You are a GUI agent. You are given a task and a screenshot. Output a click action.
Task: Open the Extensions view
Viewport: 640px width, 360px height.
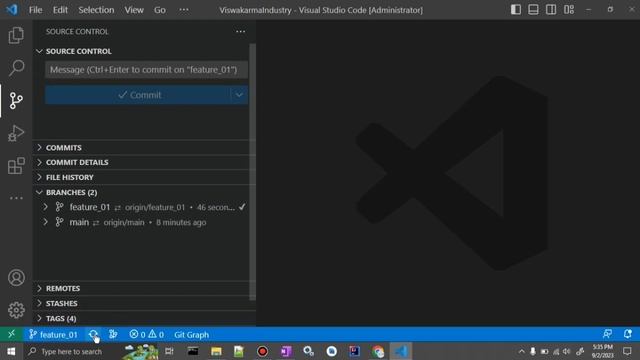click(x=16, y=166)
